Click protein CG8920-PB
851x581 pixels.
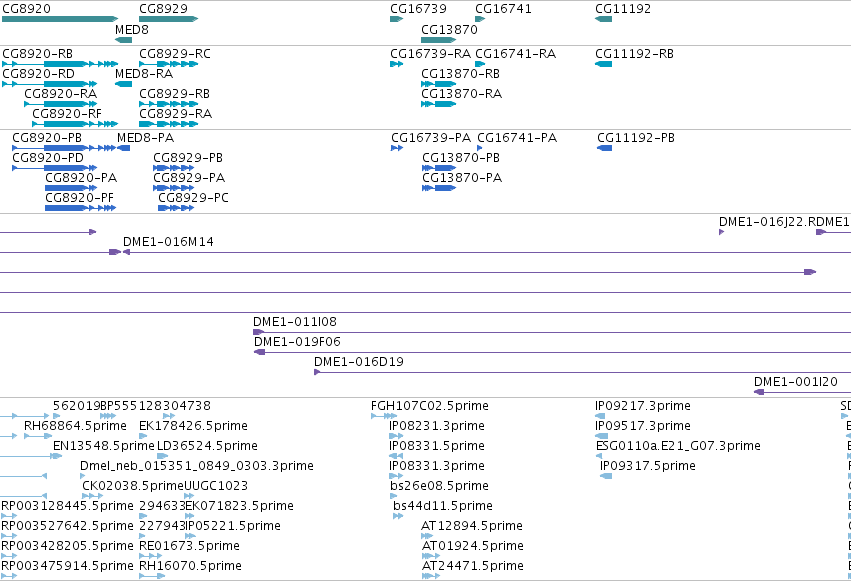(47, 138)
